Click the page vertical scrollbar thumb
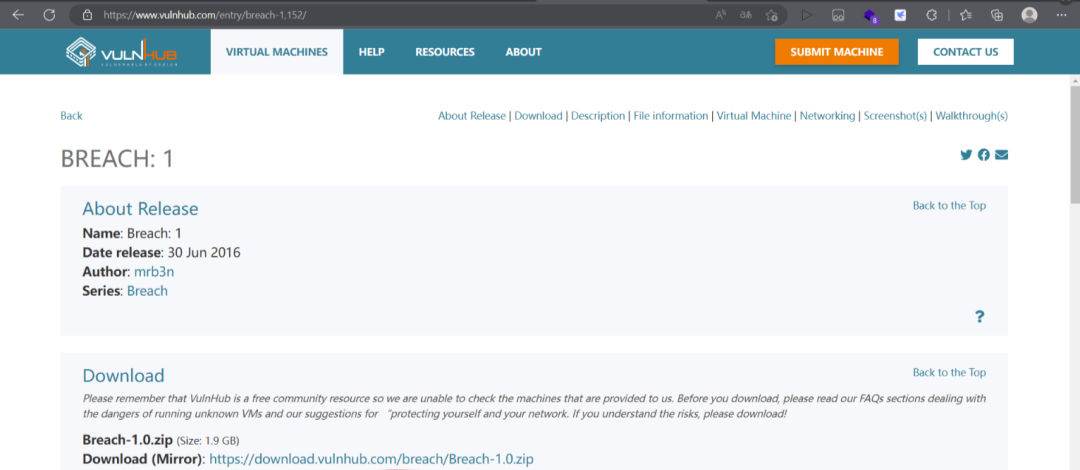The height and width of the screenshot is (470, 1080). coord(1074,145)
